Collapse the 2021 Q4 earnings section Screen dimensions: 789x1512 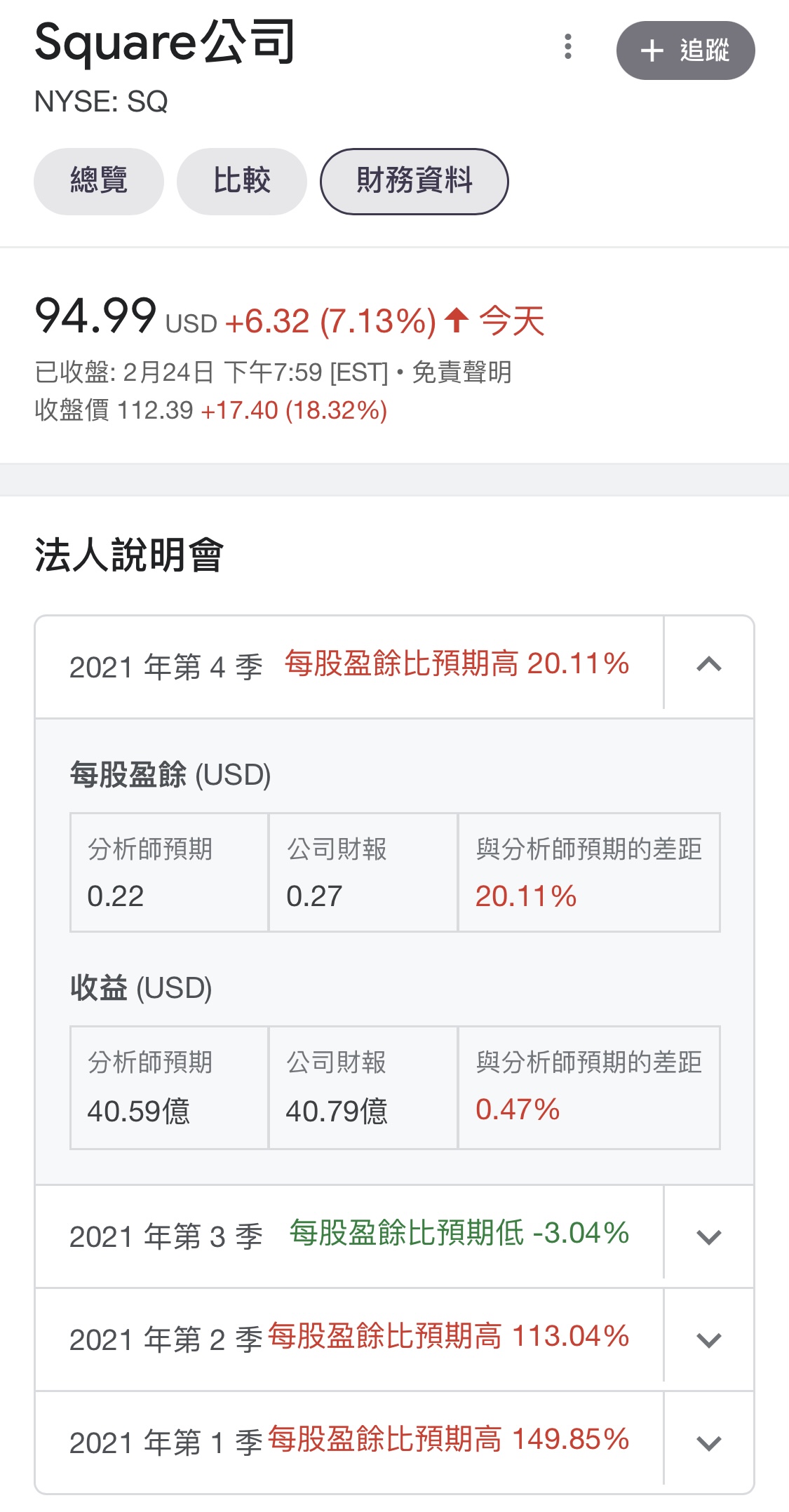[x=709, y=664]
